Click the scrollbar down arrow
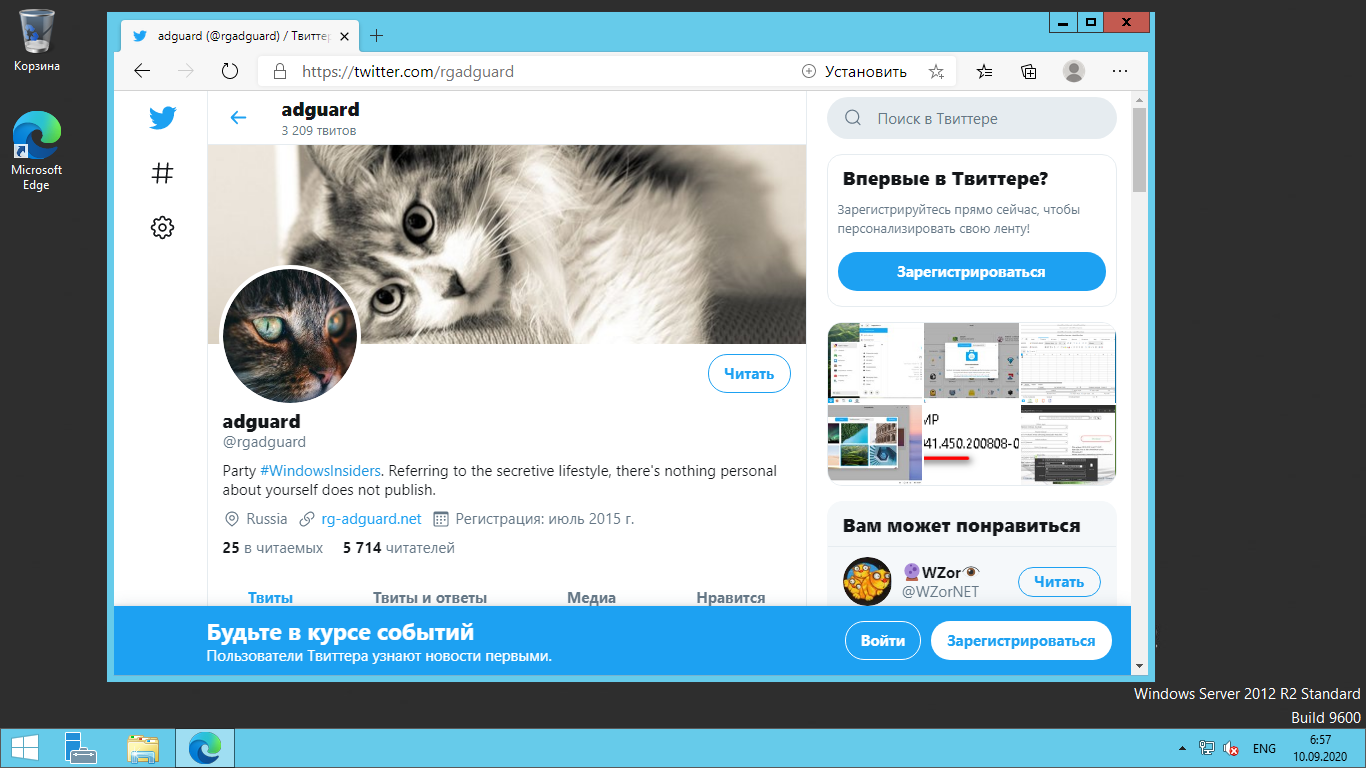Screen dimensions: 1366x768 point(1139,665)
